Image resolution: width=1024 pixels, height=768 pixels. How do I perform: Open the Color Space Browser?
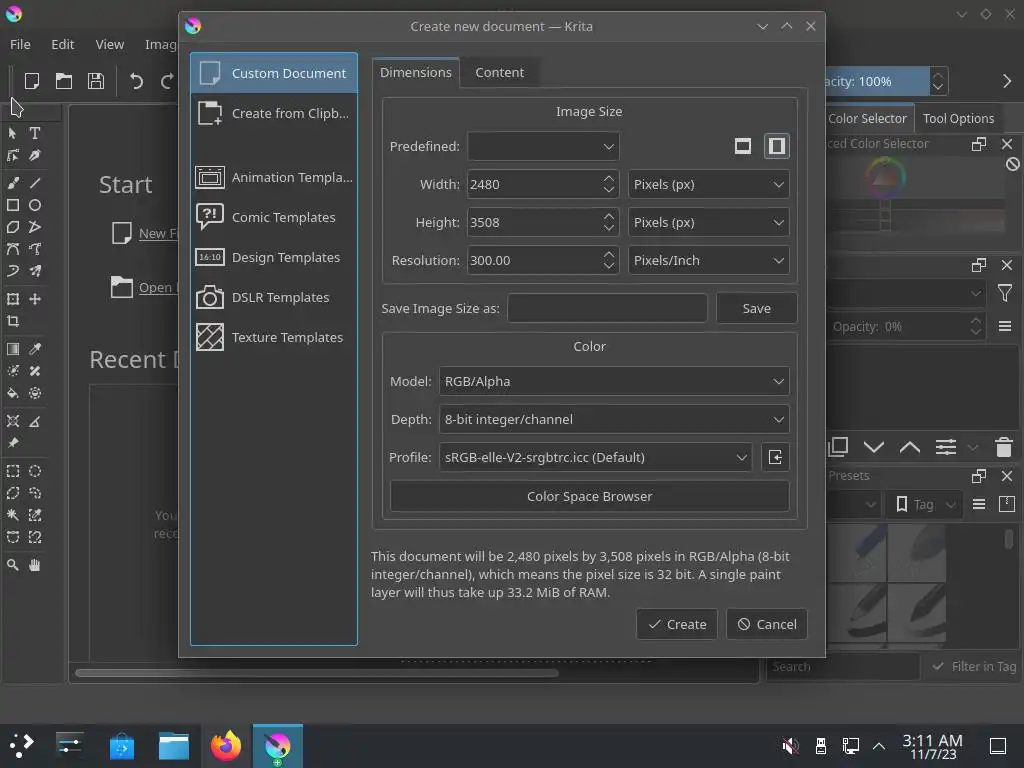coord(590,496)
